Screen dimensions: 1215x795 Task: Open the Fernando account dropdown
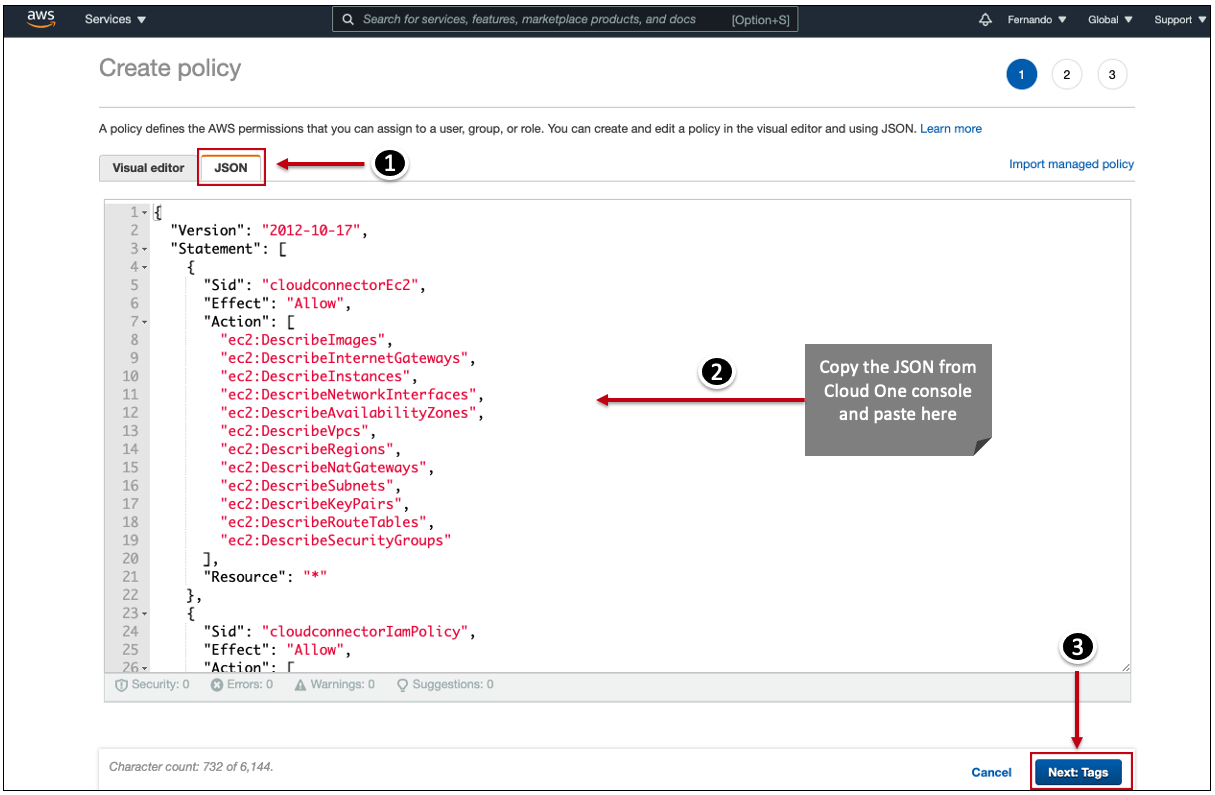[x=1036, y=20]
